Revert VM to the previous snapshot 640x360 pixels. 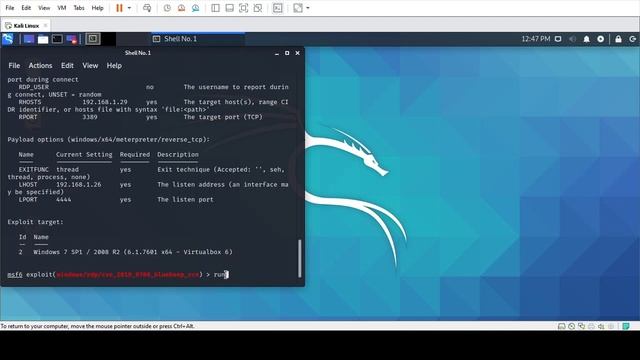pyautogui.click(x=181, y=8)
